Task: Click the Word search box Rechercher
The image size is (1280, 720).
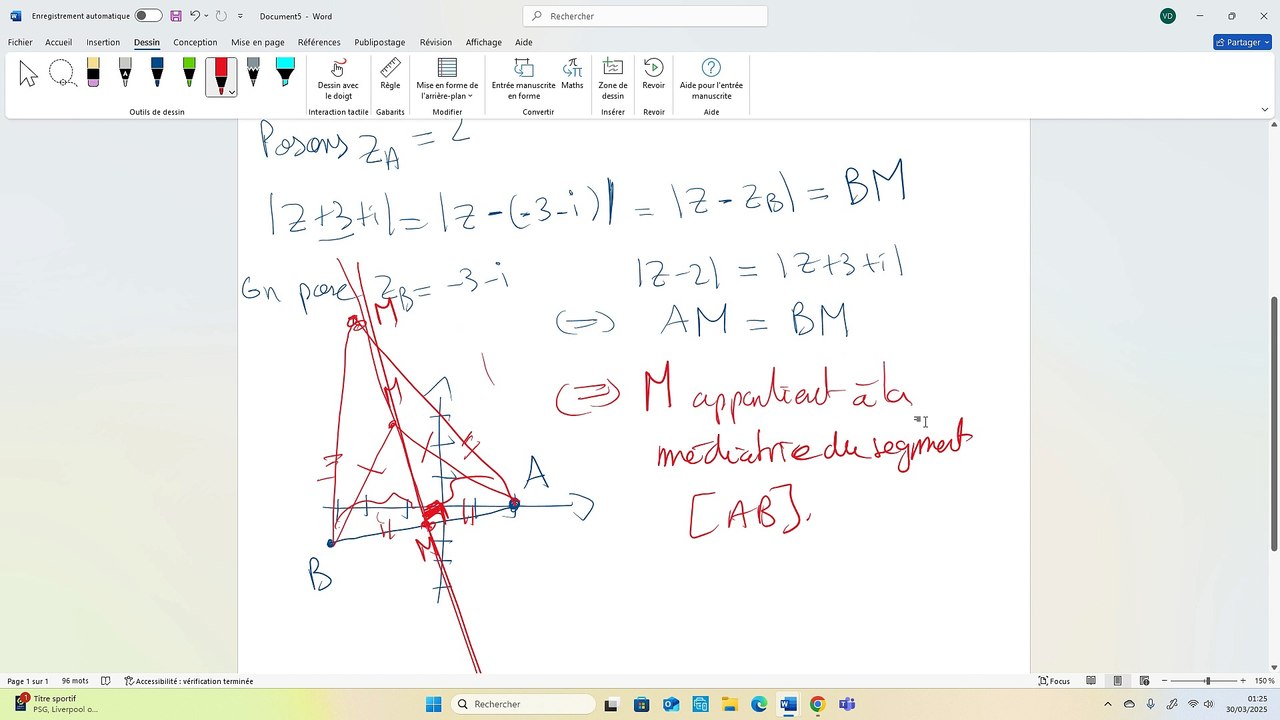Action: click(x=645, y=16)
